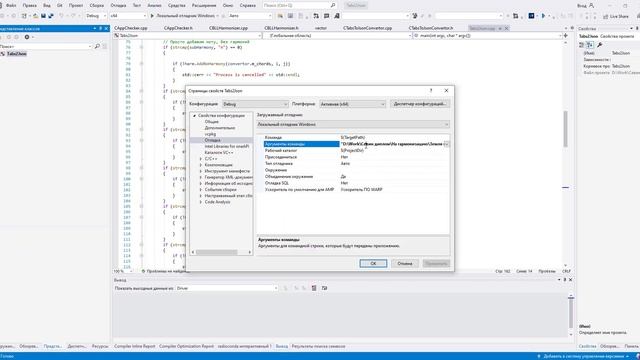Viewport: 640px width, 360px height.
Task: Start Локальный отладчик Windows play button
Action: point(152,16)
